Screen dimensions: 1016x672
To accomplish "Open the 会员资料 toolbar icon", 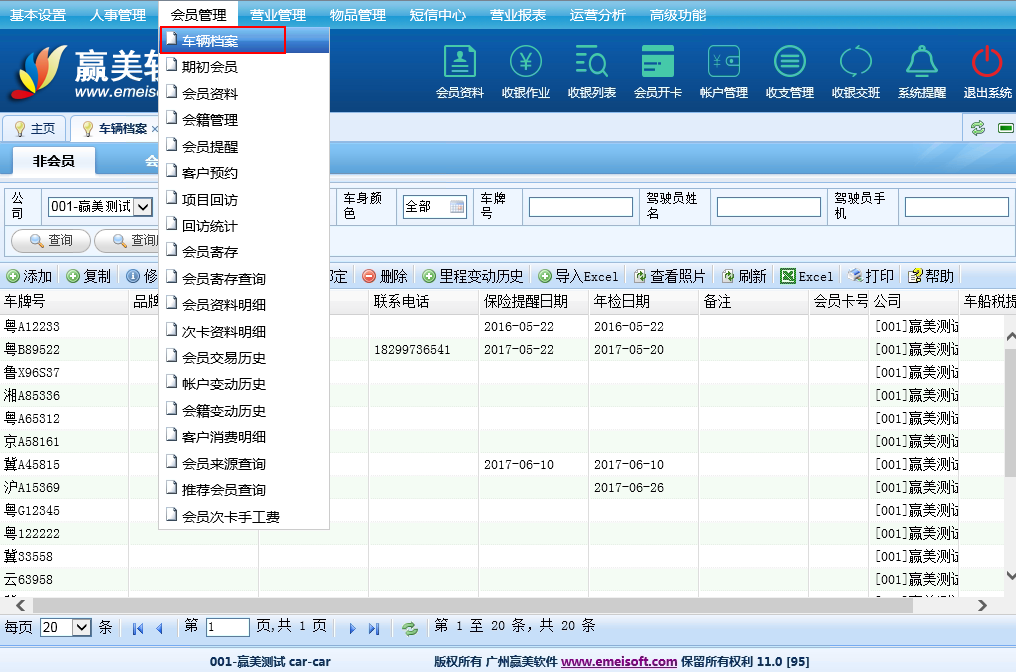I will (460, 71).
